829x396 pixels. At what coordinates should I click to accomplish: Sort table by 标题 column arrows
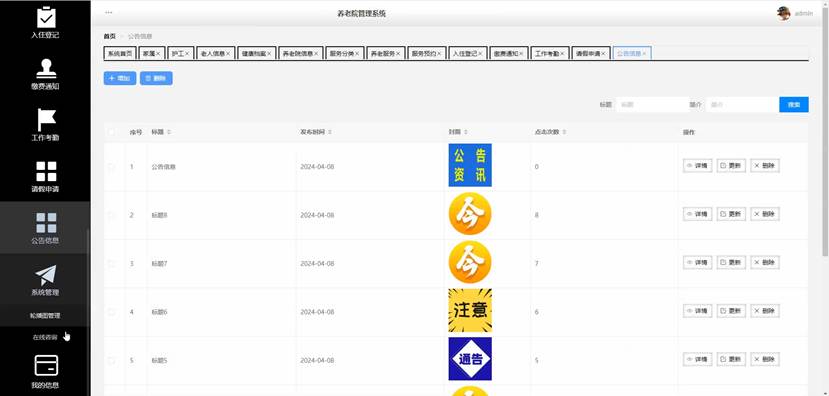point(169,132)
